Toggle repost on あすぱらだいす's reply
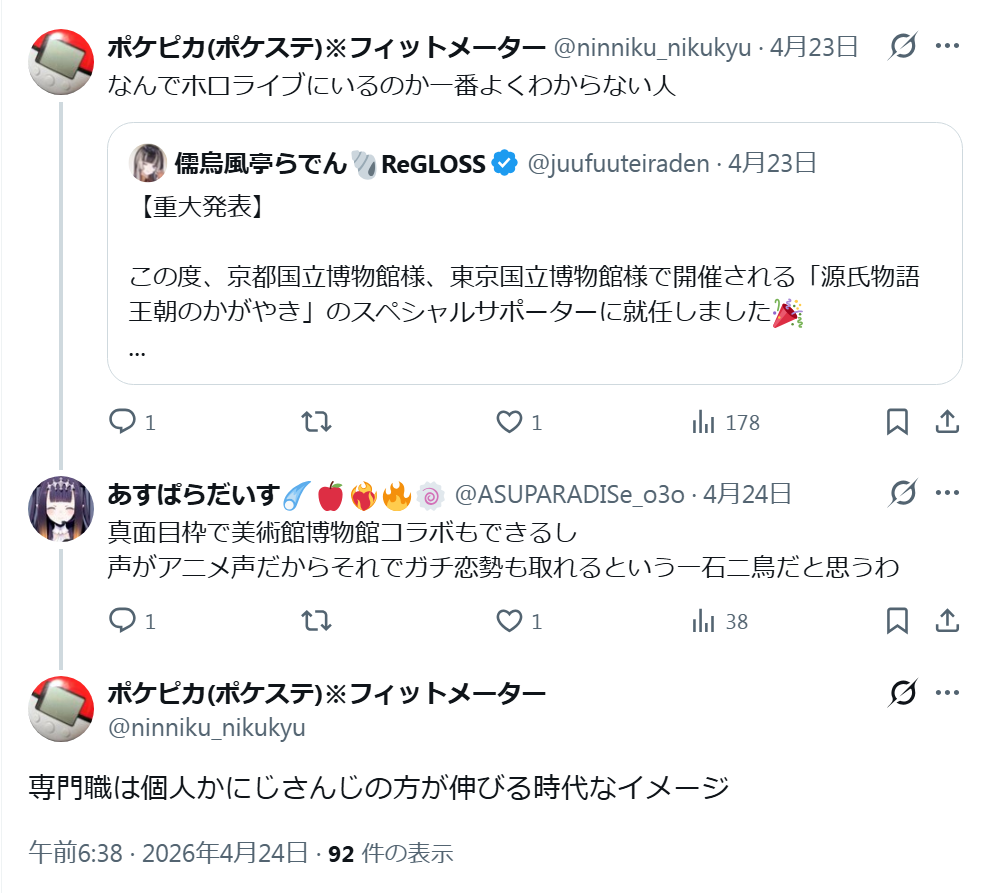Screen dimensions: 987x893 click(x=317, y=621)
